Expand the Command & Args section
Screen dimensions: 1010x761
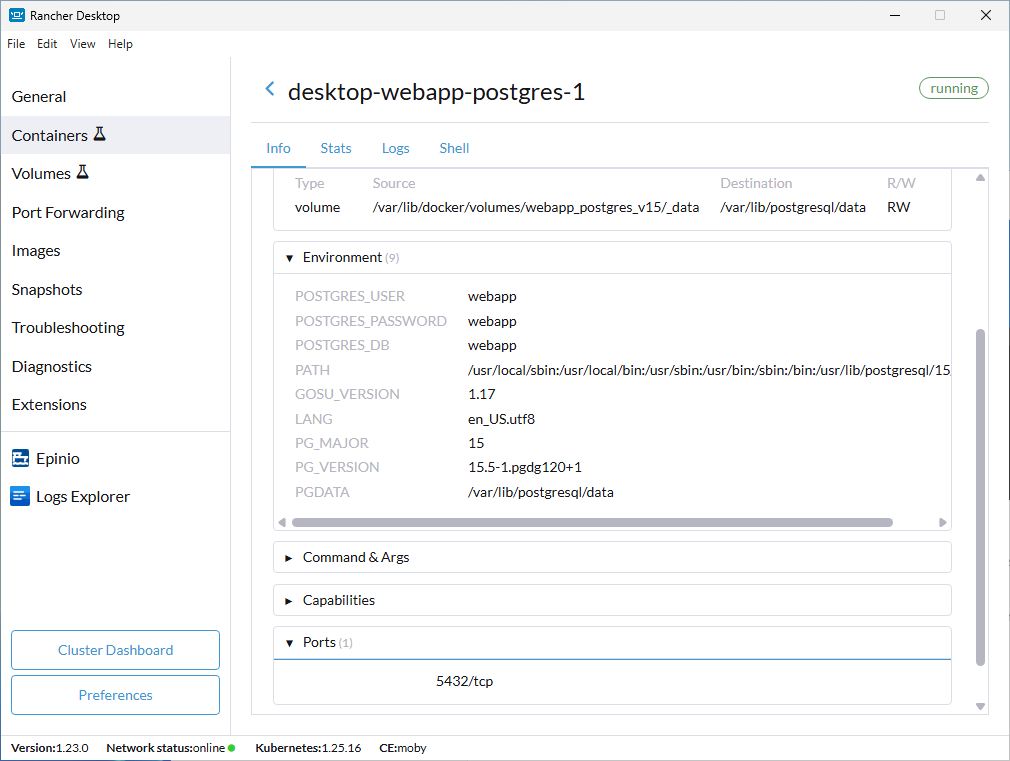[x=289, y=558]
